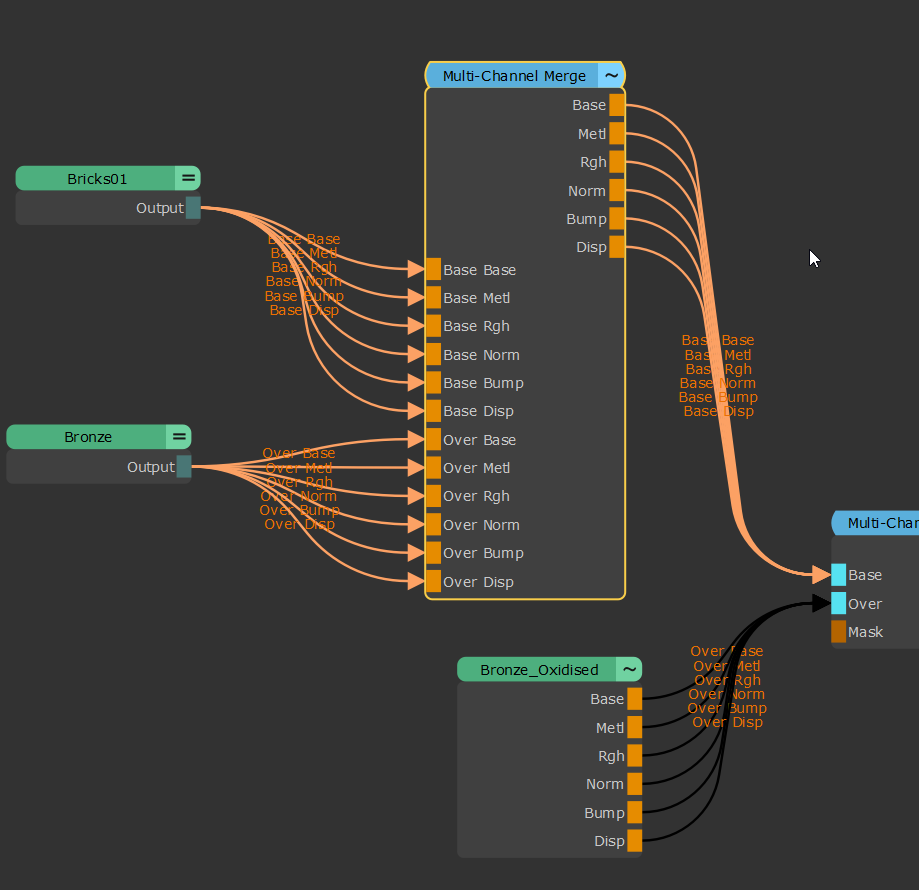Click the Bronze node Output port

(184, 467)
